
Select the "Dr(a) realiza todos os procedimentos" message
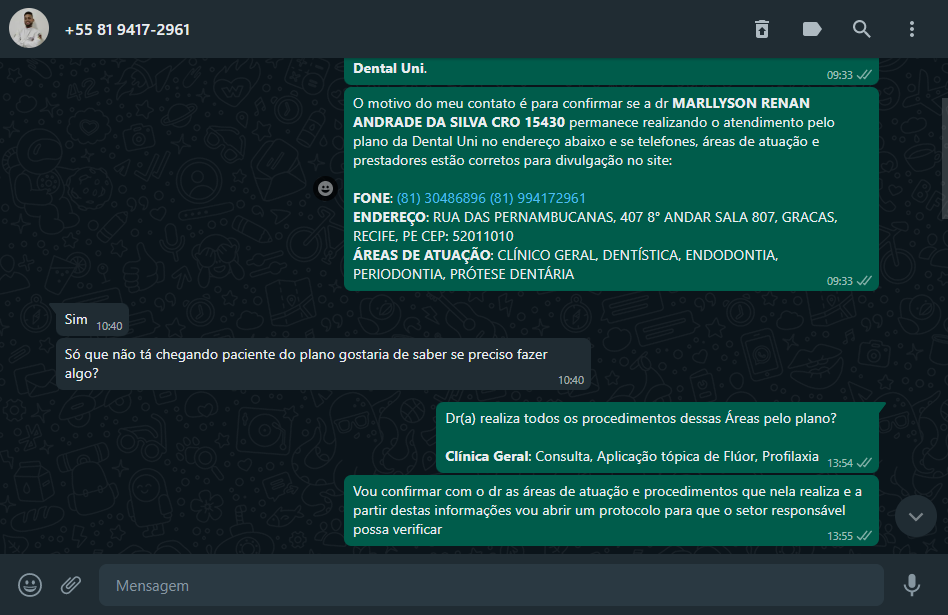[x=657, y=437]
